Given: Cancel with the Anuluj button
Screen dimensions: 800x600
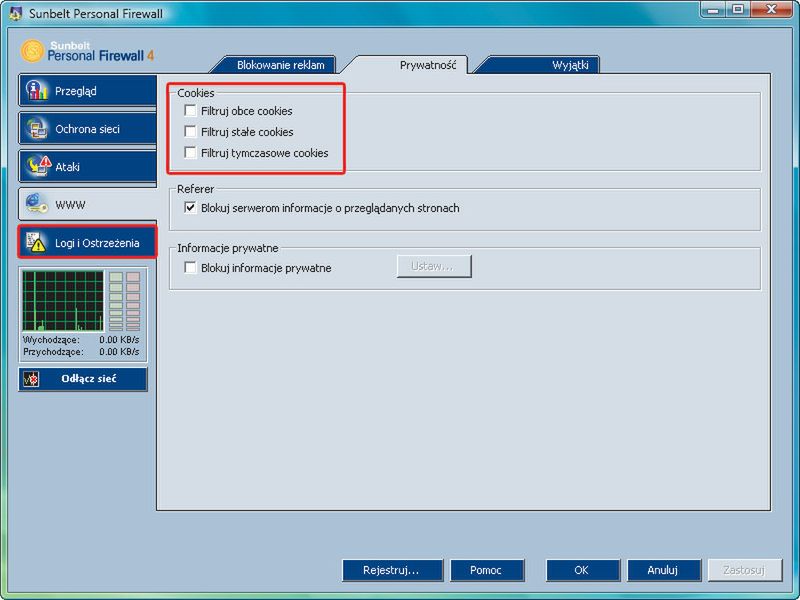Looking at the screenshot, I should (664, 570).
